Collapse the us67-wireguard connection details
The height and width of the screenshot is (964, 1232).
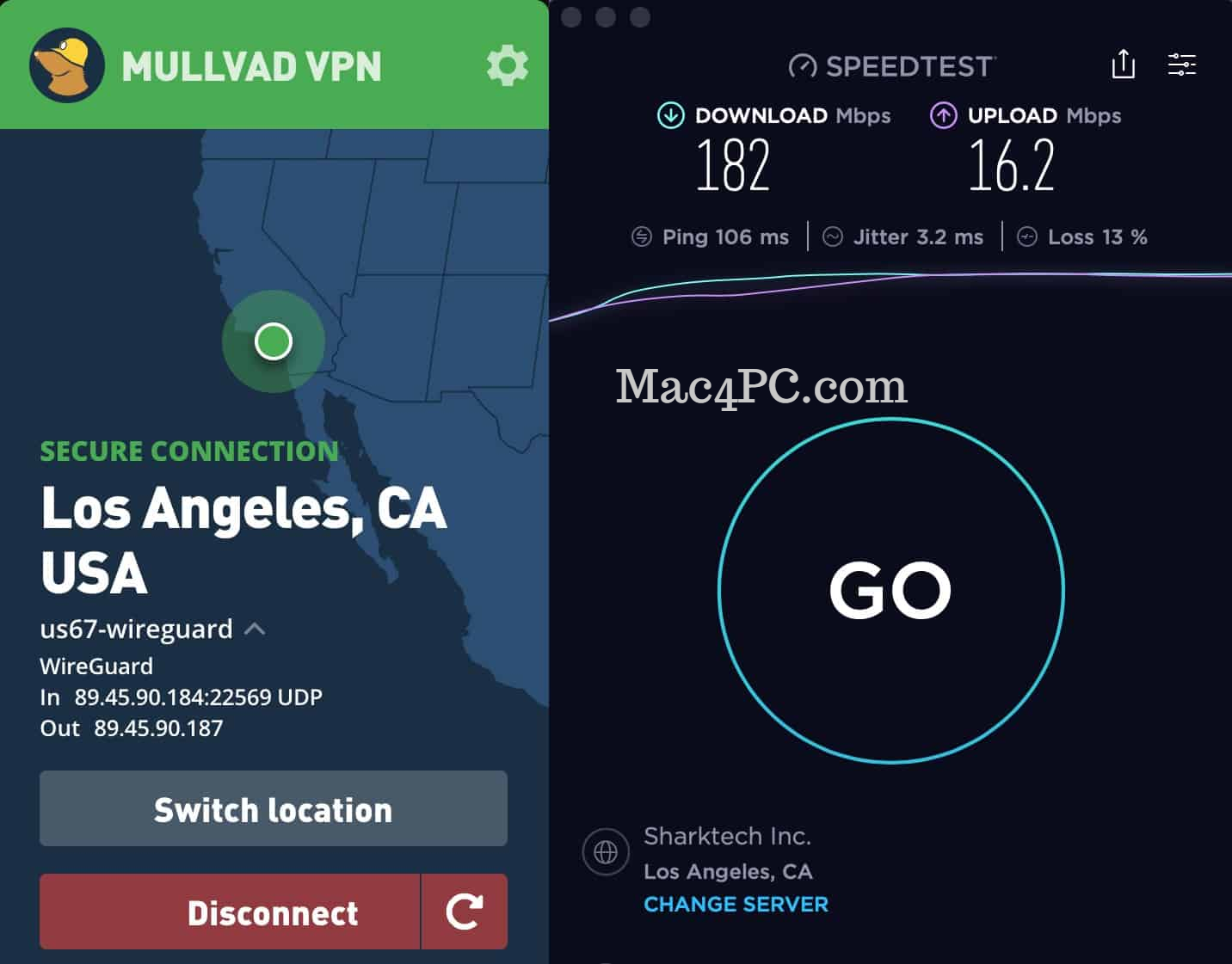coord(255,629)
